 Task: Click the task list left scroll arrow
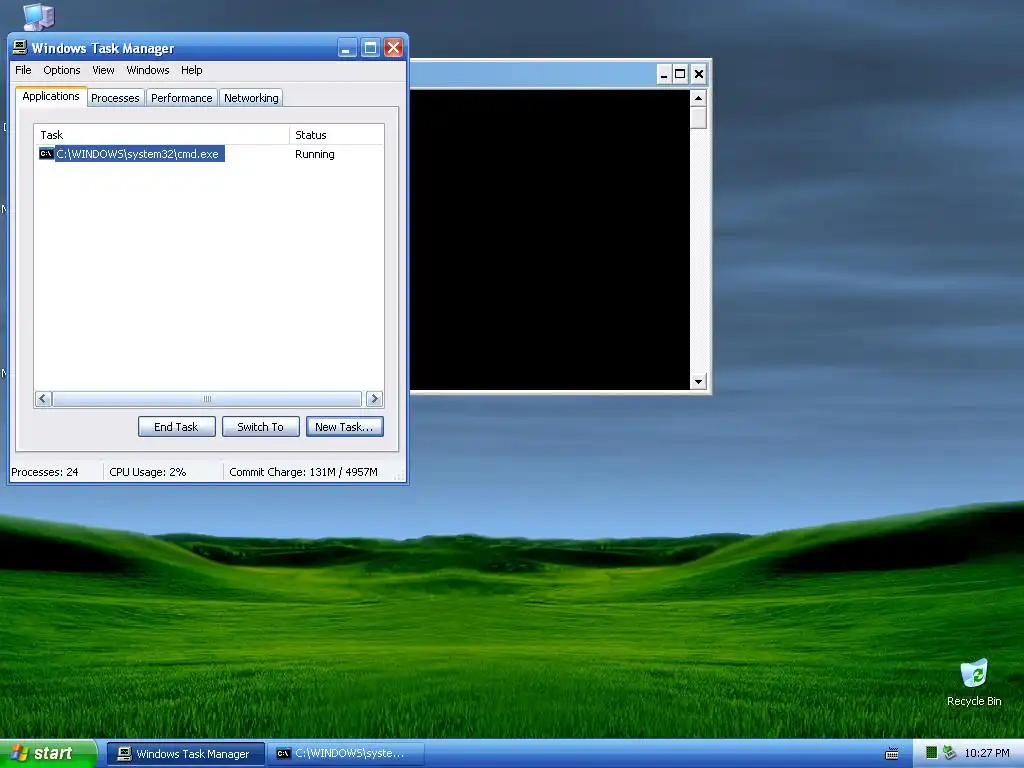tap(43, 398)
